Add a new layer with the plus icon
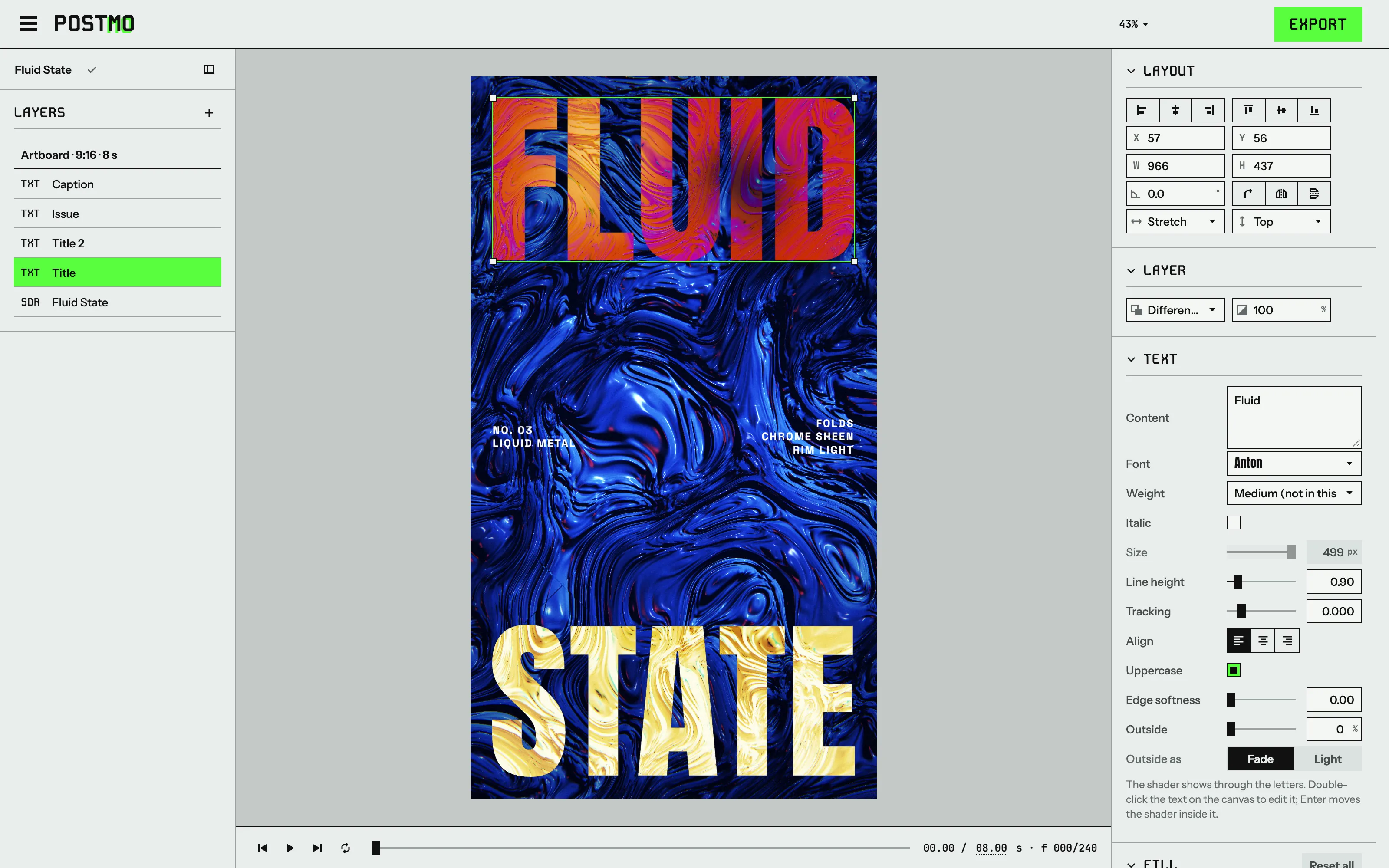 click(209, 112)
